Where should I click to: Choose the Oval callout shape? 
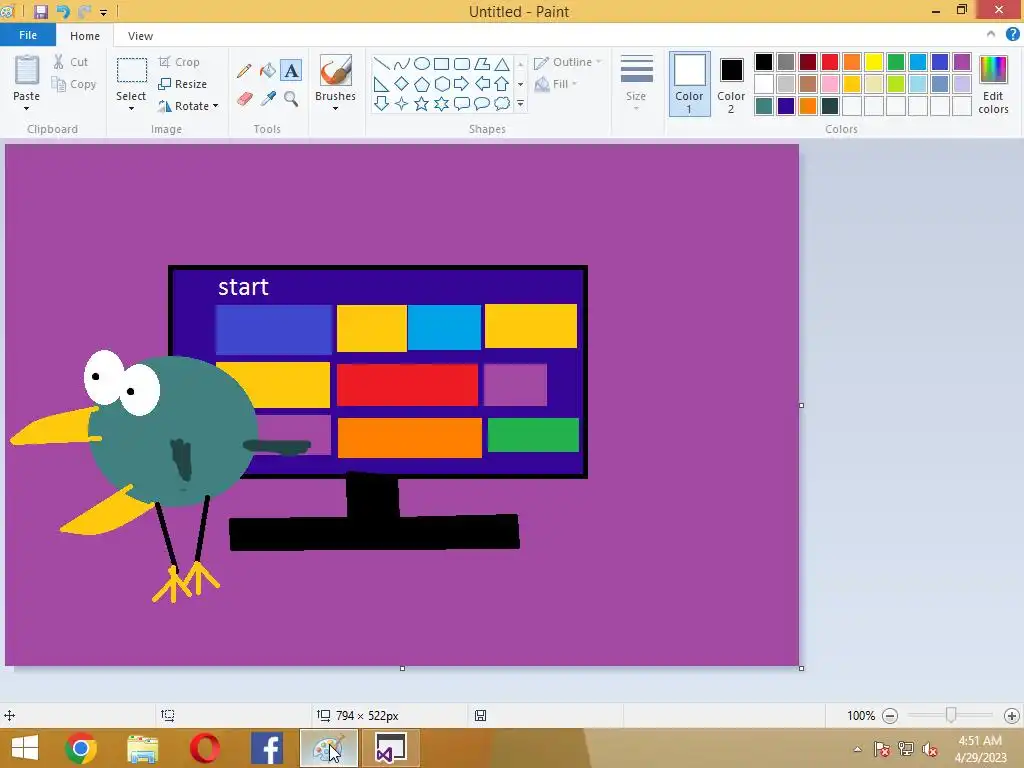(482, 104)
